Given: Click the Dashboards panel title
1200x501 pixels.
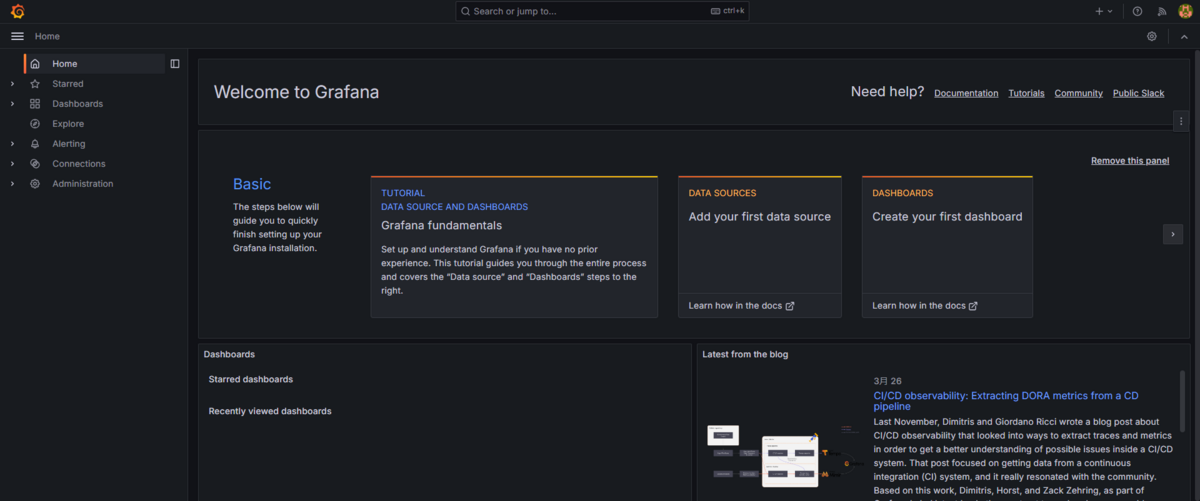Looking at the screenshot, I should click(x=229, y=354).
